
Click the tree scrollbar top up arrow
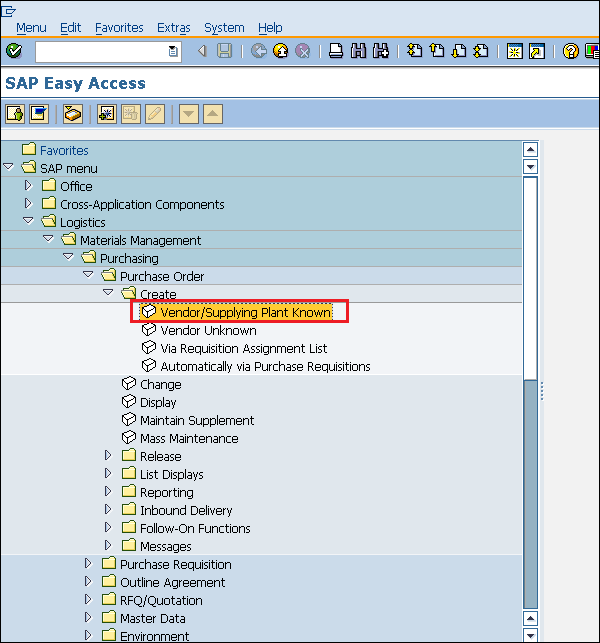click(x=530, y=149)
